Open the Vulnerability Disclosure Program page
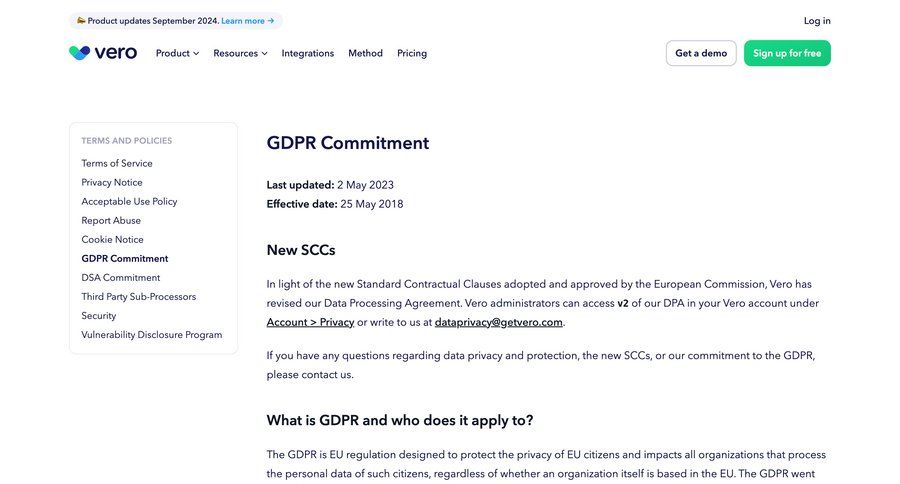 coord(152,334)
